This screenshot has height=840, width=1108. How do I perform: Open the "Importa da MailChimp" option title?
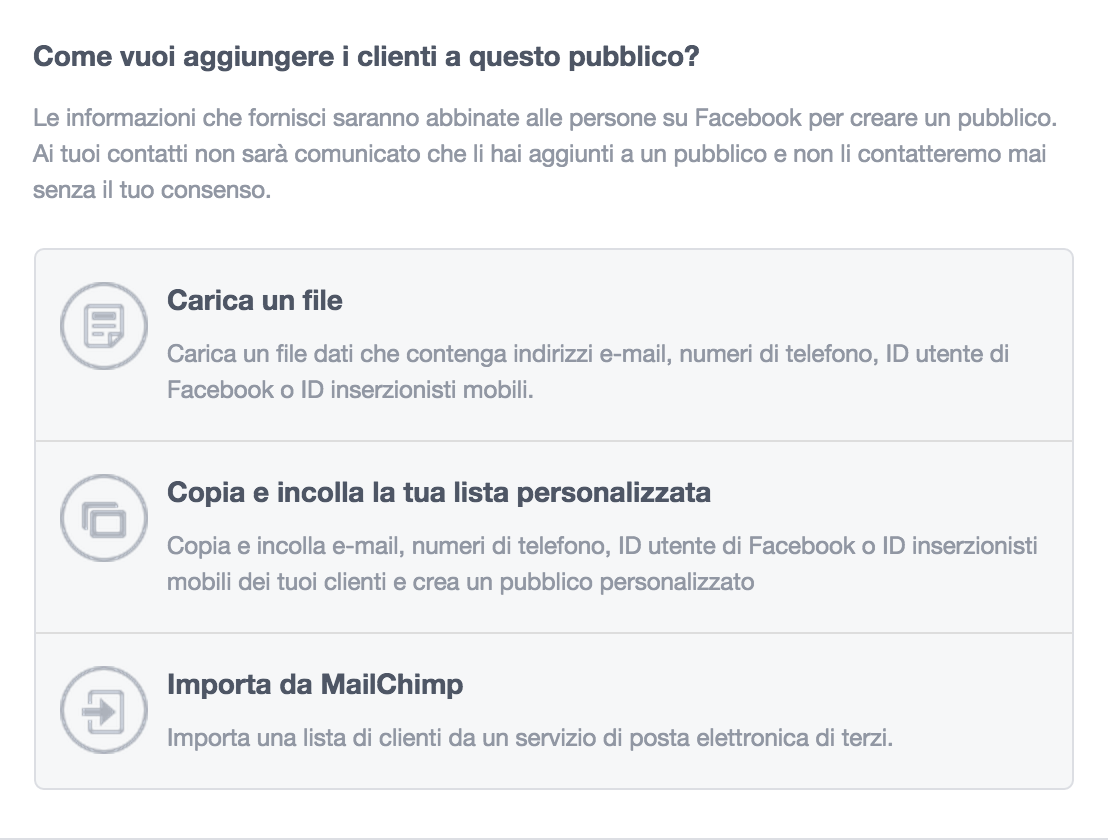[x=314, y=685]
